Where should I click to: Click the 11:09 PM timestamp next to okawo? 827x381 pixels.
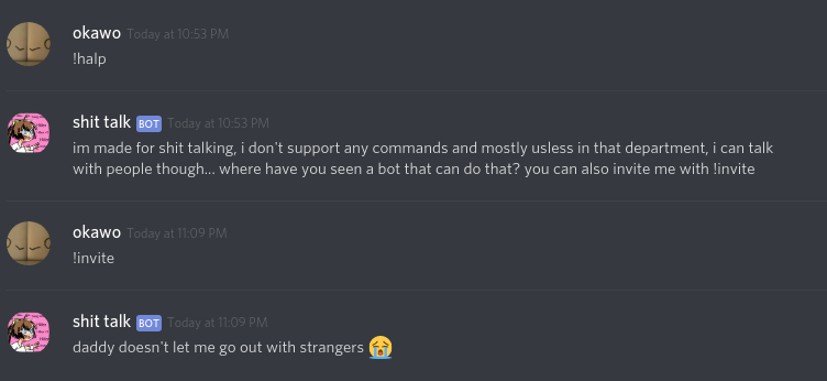pyautogui.click(x=177, y=233)
